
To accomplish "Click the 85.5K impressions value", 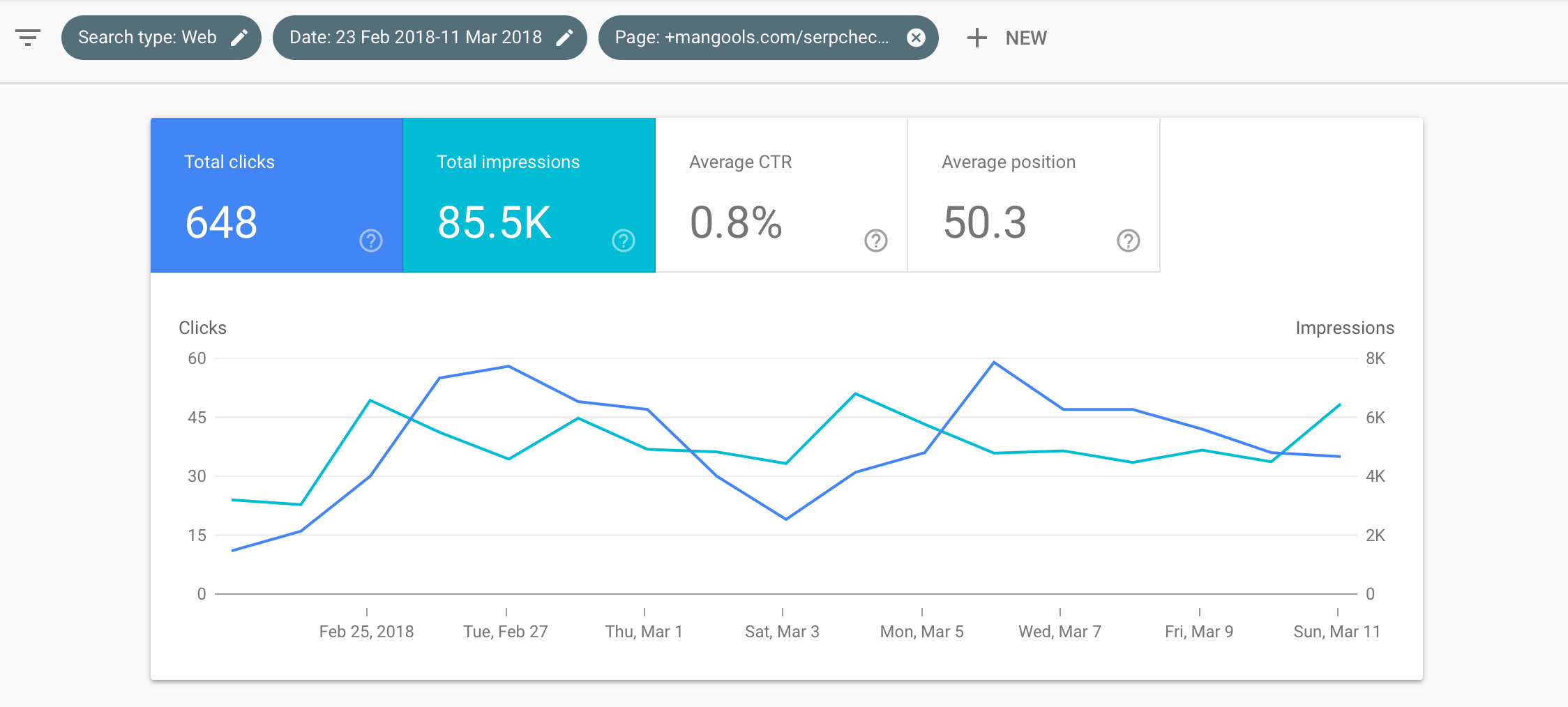I will pos(494,223).
